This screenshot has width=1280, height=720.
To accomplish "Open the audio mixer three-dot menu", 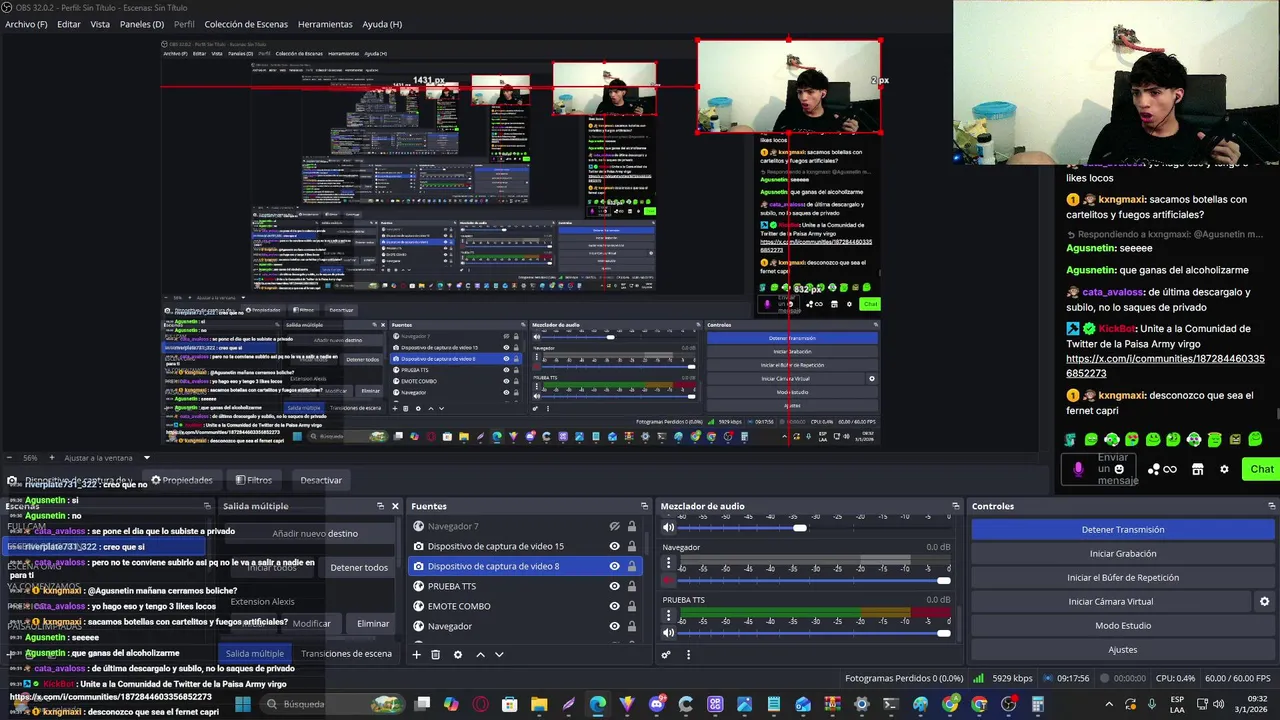I will 688,655.
